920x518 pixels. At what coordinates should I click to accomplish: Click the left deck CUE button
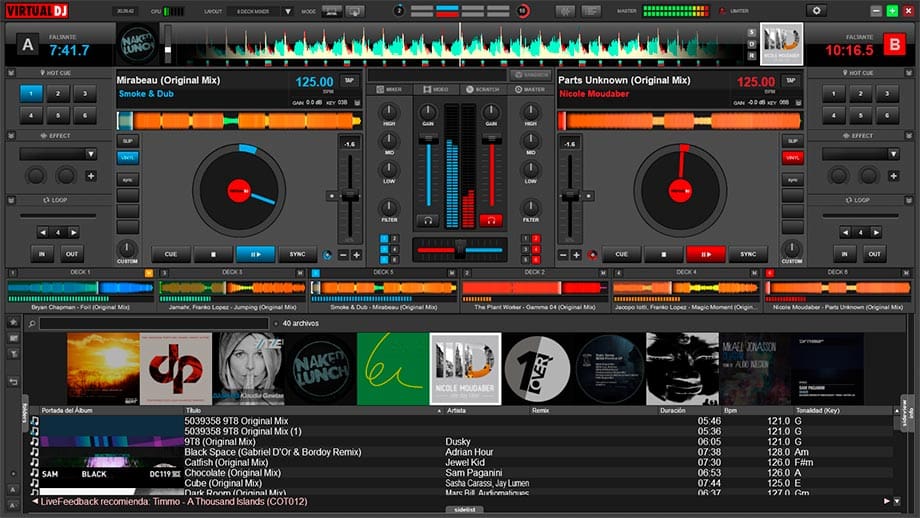pos(171,254)
